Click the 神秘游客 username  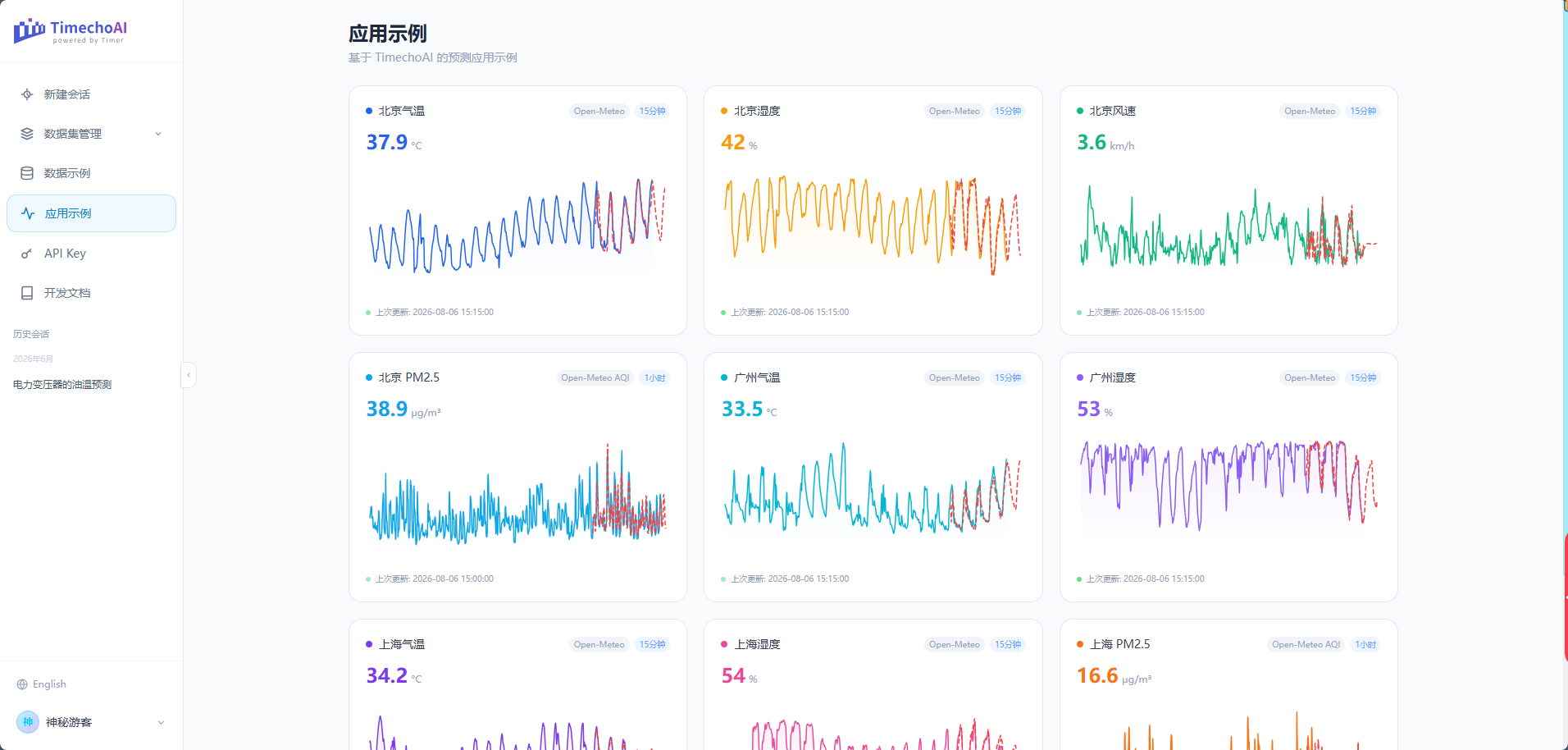pyautogui.click(x=69, y=722)
